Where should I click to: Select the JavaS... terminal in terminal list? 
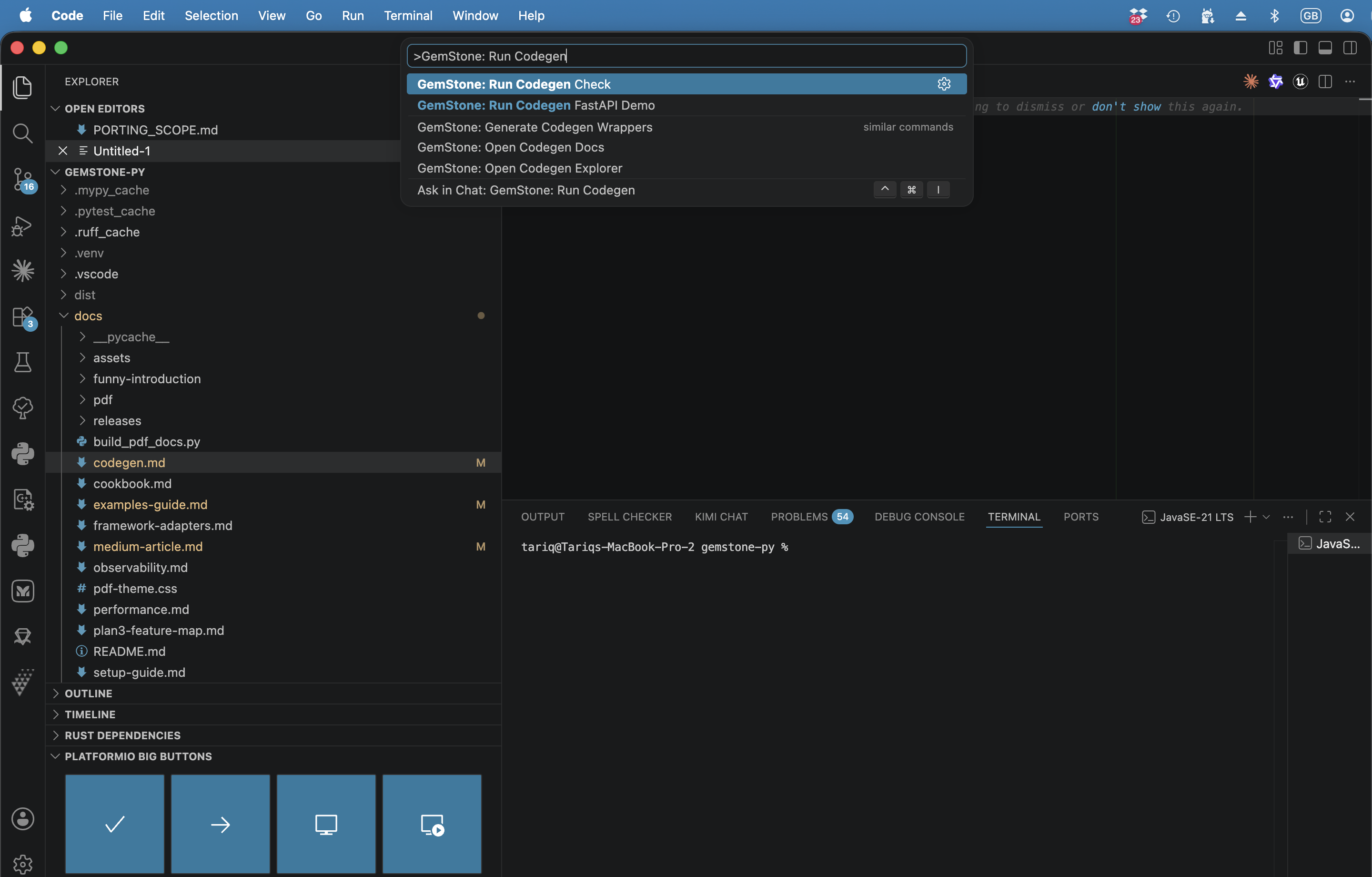(1329, 543)
